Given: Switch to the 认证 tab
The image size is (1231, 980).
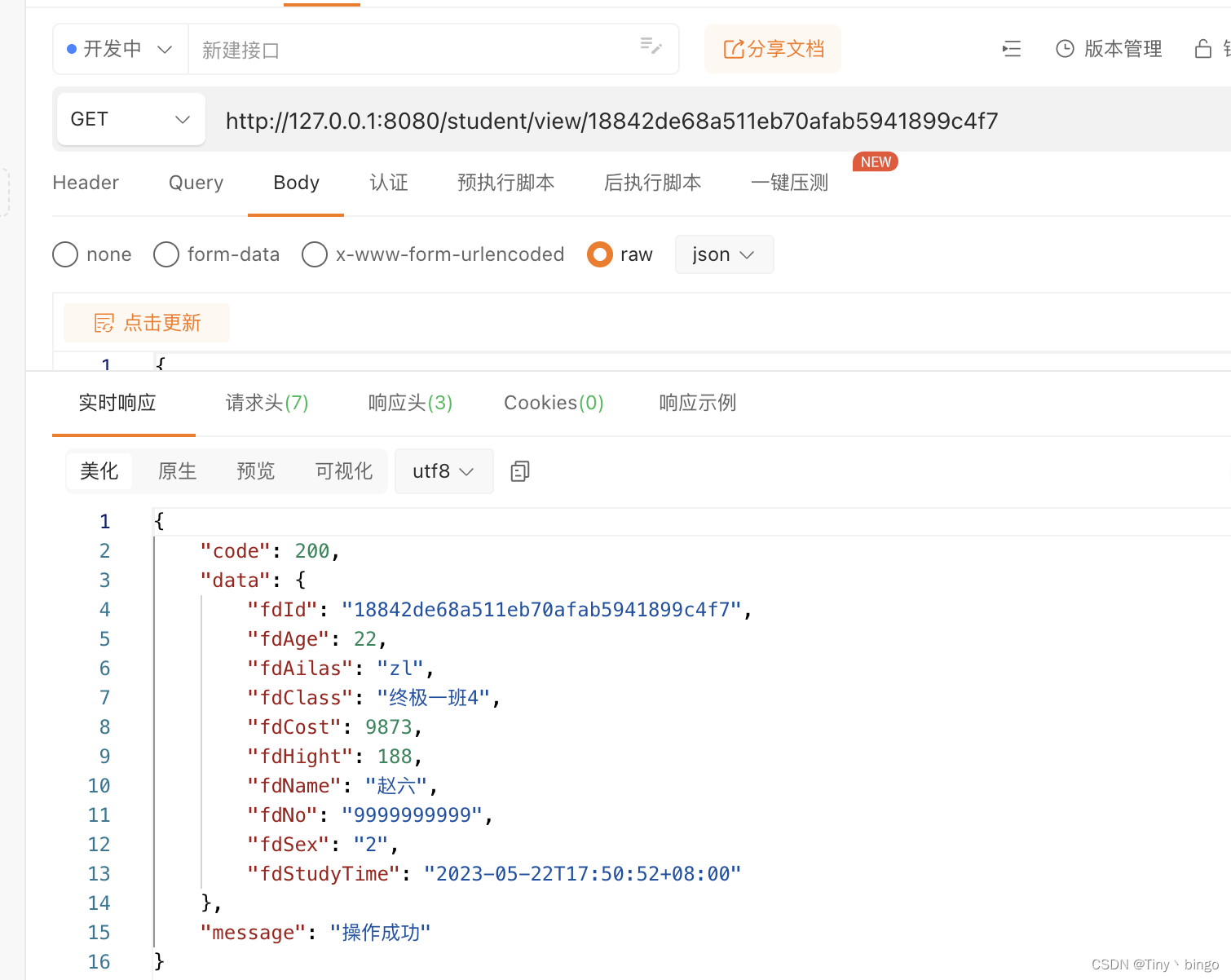Looking at the screenshot, I should tap(388, 183).
